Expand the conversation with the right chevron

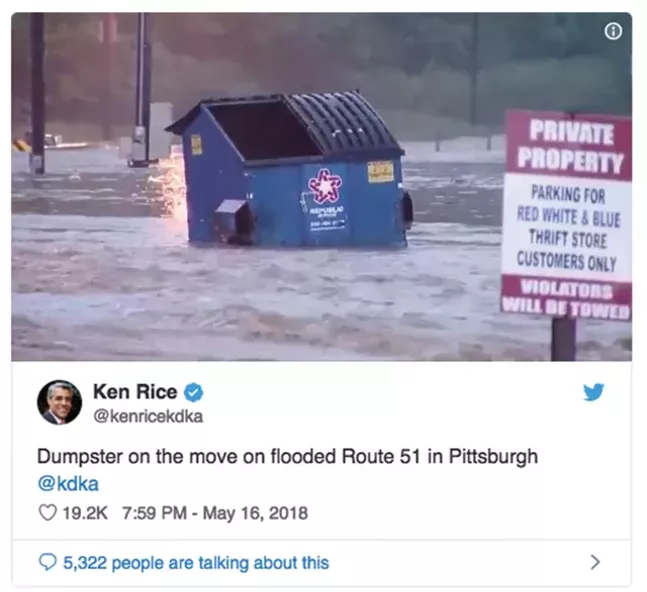click(x=595, y=562)
